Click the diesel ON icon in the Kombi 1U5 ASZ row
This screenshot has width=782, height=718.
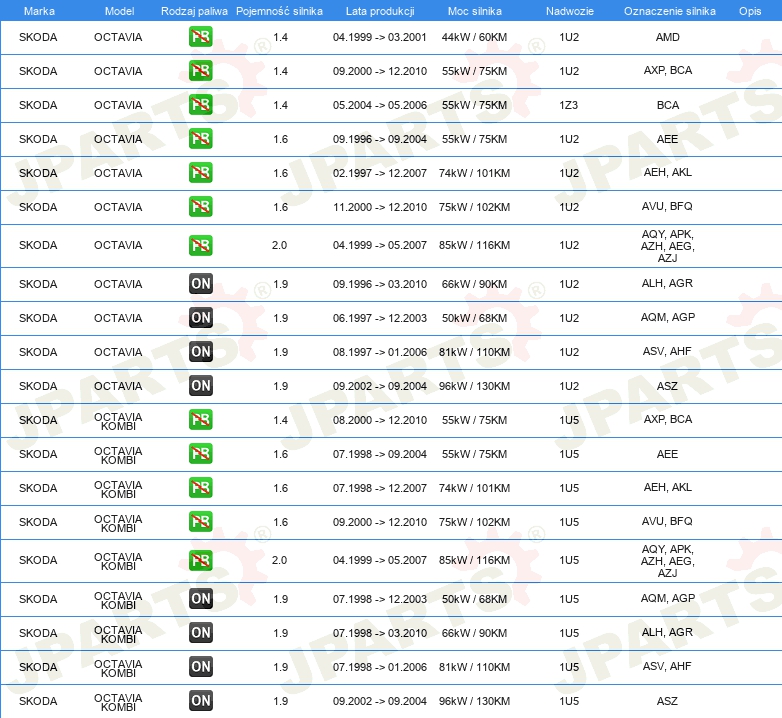[x=200, y=701]
